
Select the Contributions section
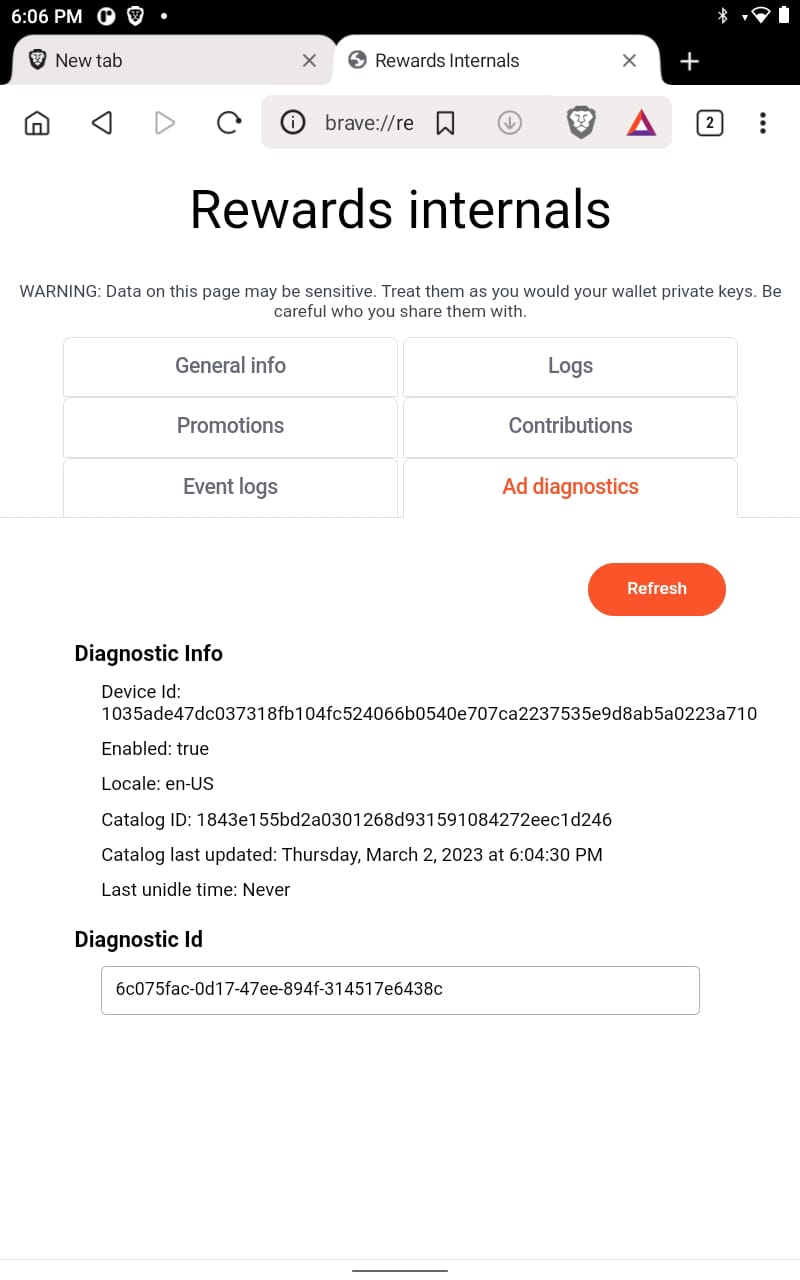pos(570,426)
